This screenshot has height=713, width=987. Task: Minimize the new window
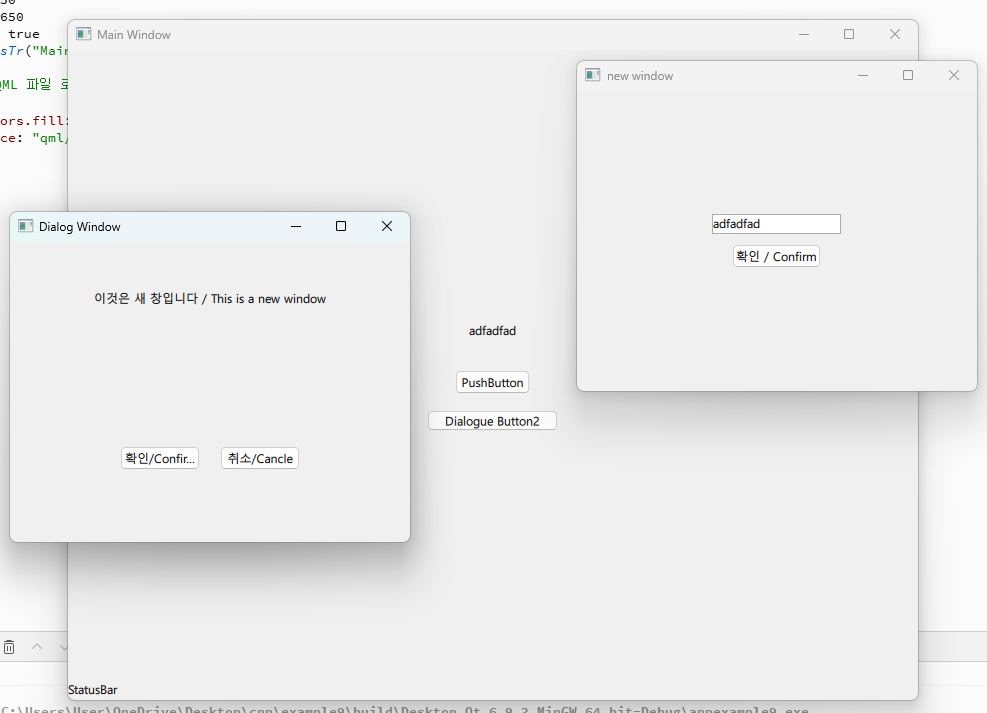point(863,76)
